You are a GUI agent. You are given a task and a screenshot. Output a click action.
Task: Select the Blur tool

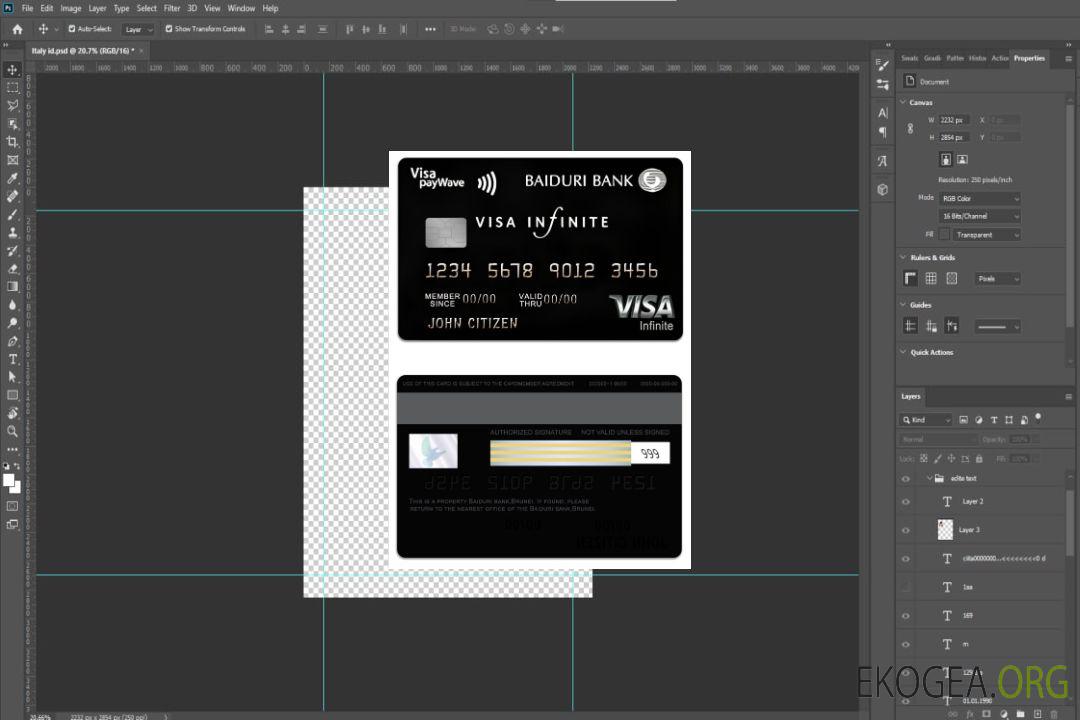12,305
